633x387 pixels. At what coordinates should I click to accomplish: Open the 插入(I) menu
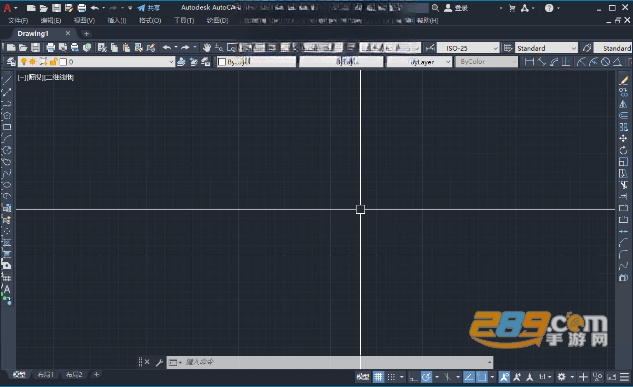[117, 21]
